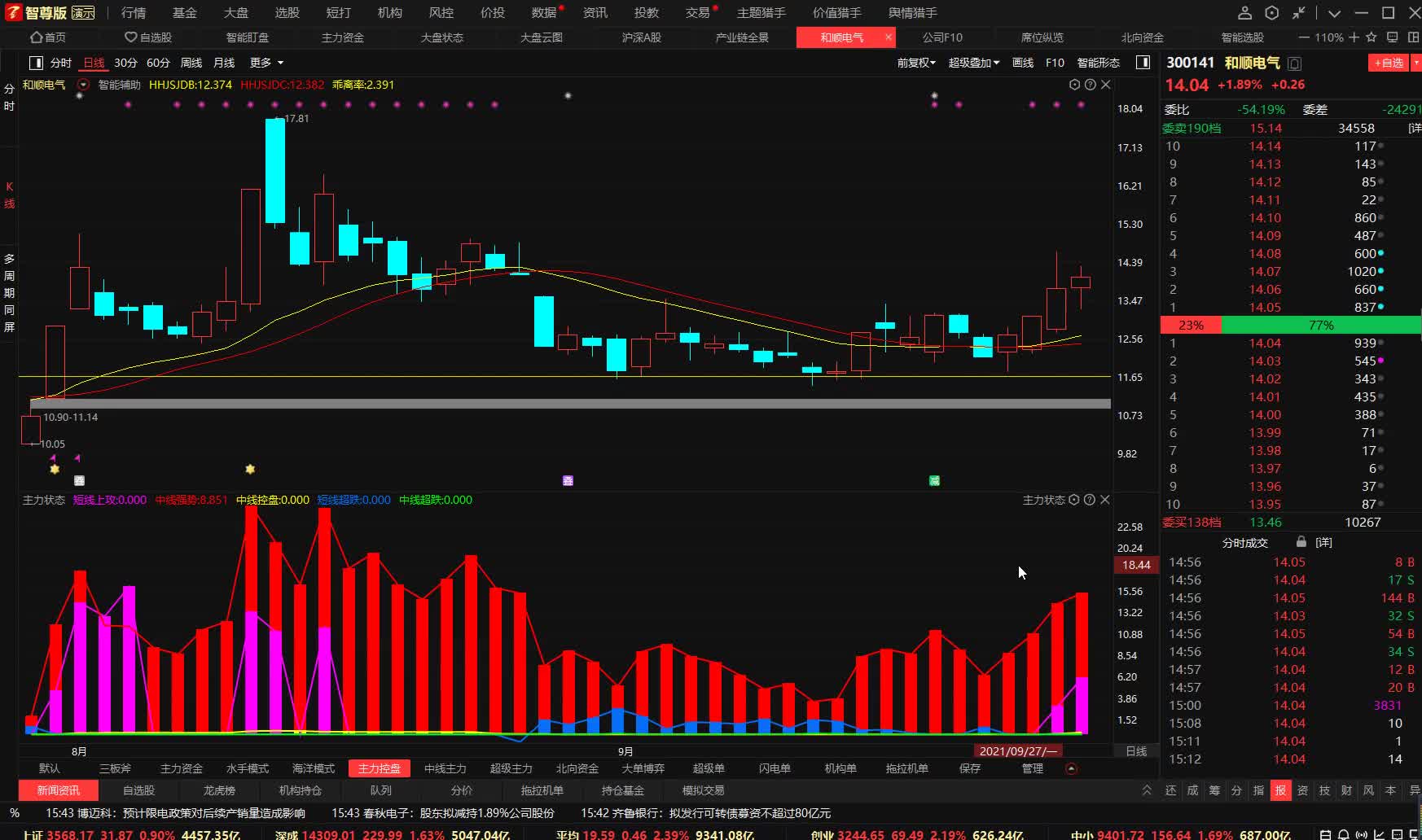
Task: Click the red up-arrow circle beside 管理
Action: pyautogui.click(x=1071, y=768)
